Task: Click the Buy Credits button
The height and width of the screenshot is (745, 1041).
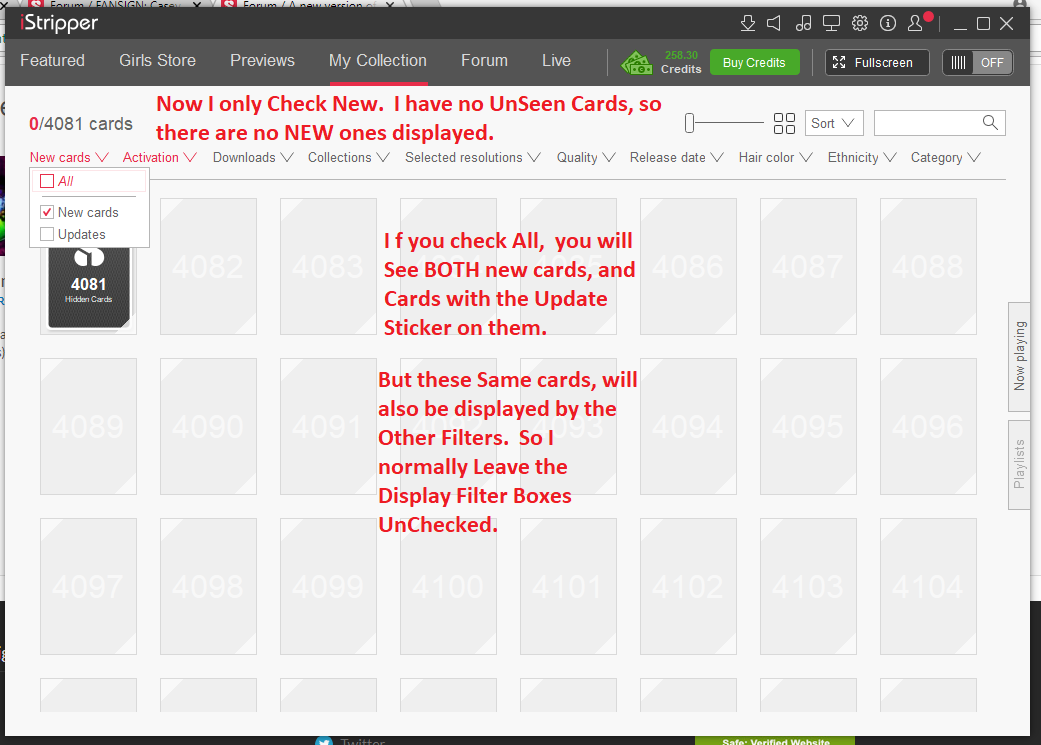Action: [754, 63]
